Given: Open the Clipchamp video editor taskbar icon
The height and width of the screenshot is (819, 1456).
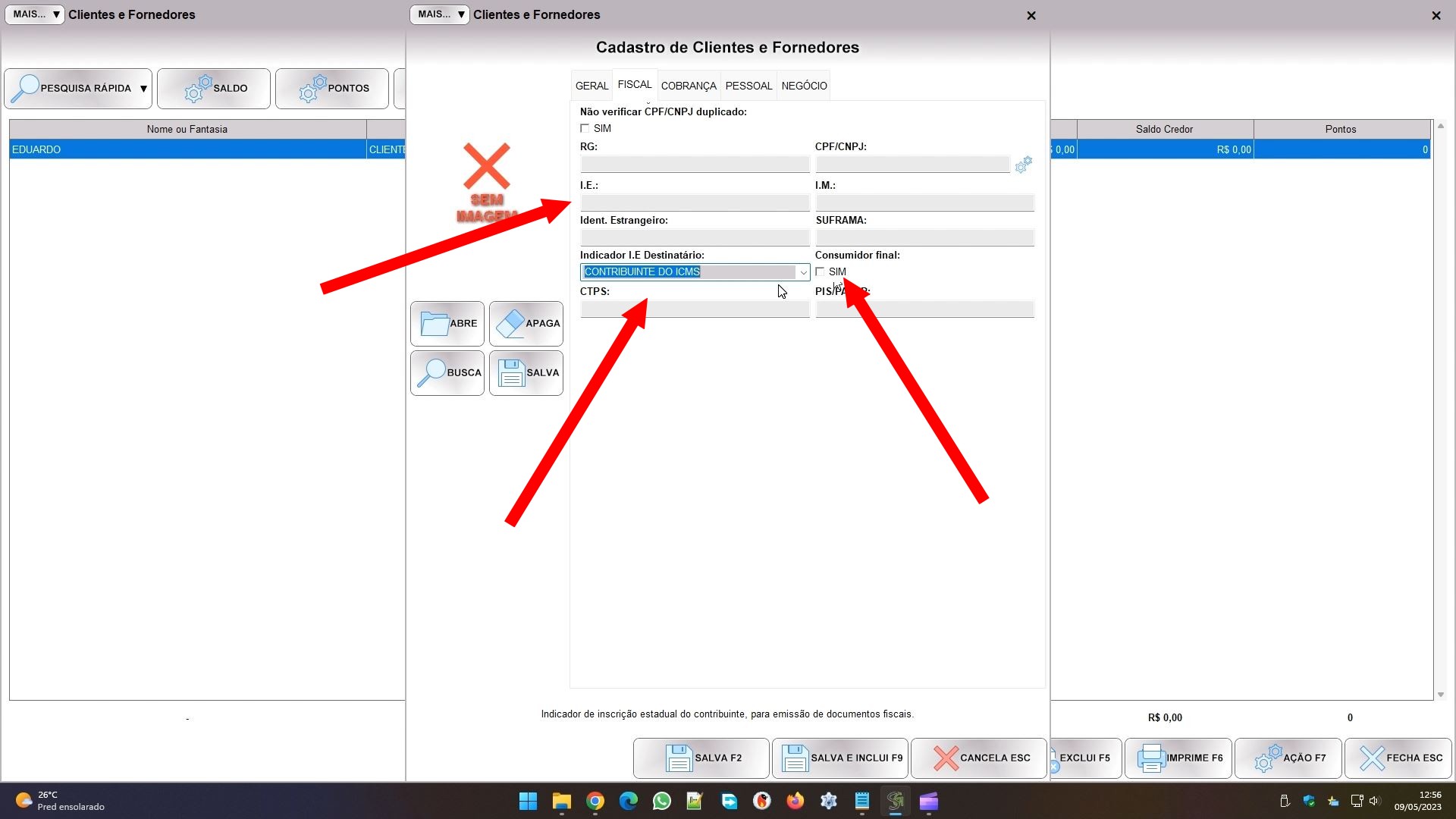Looking at the screenshot, I should tap(929, 802).
